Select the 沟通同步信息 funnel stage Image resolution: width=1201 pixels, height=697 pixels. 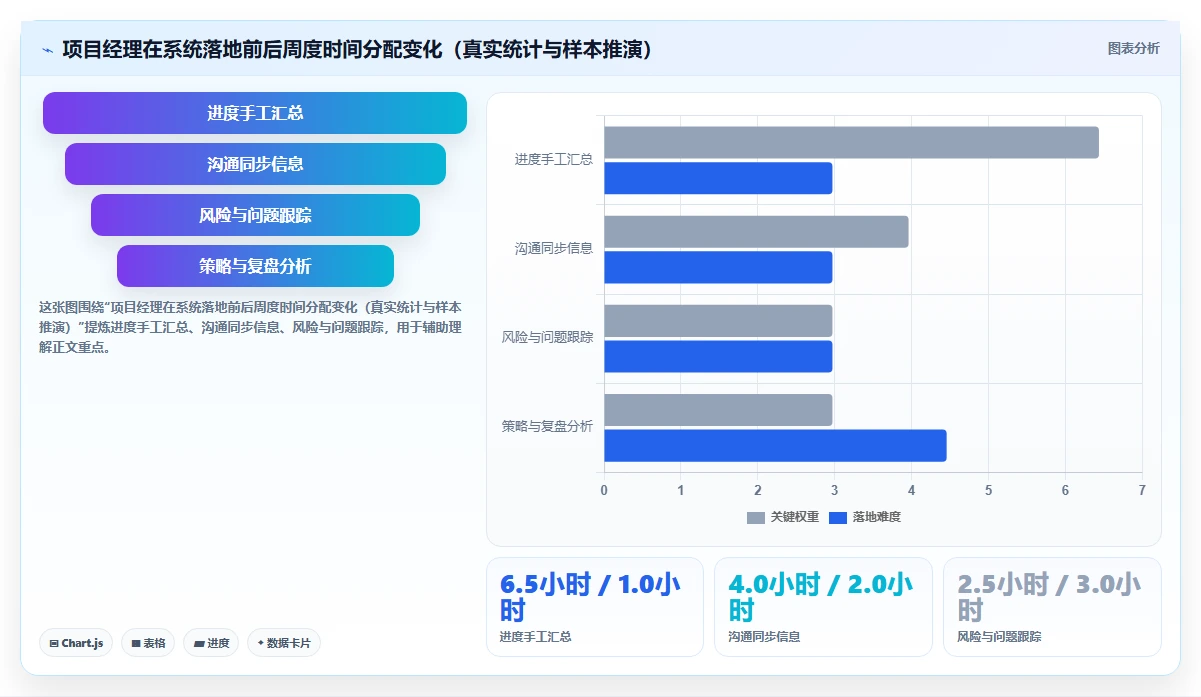point(255,164)
